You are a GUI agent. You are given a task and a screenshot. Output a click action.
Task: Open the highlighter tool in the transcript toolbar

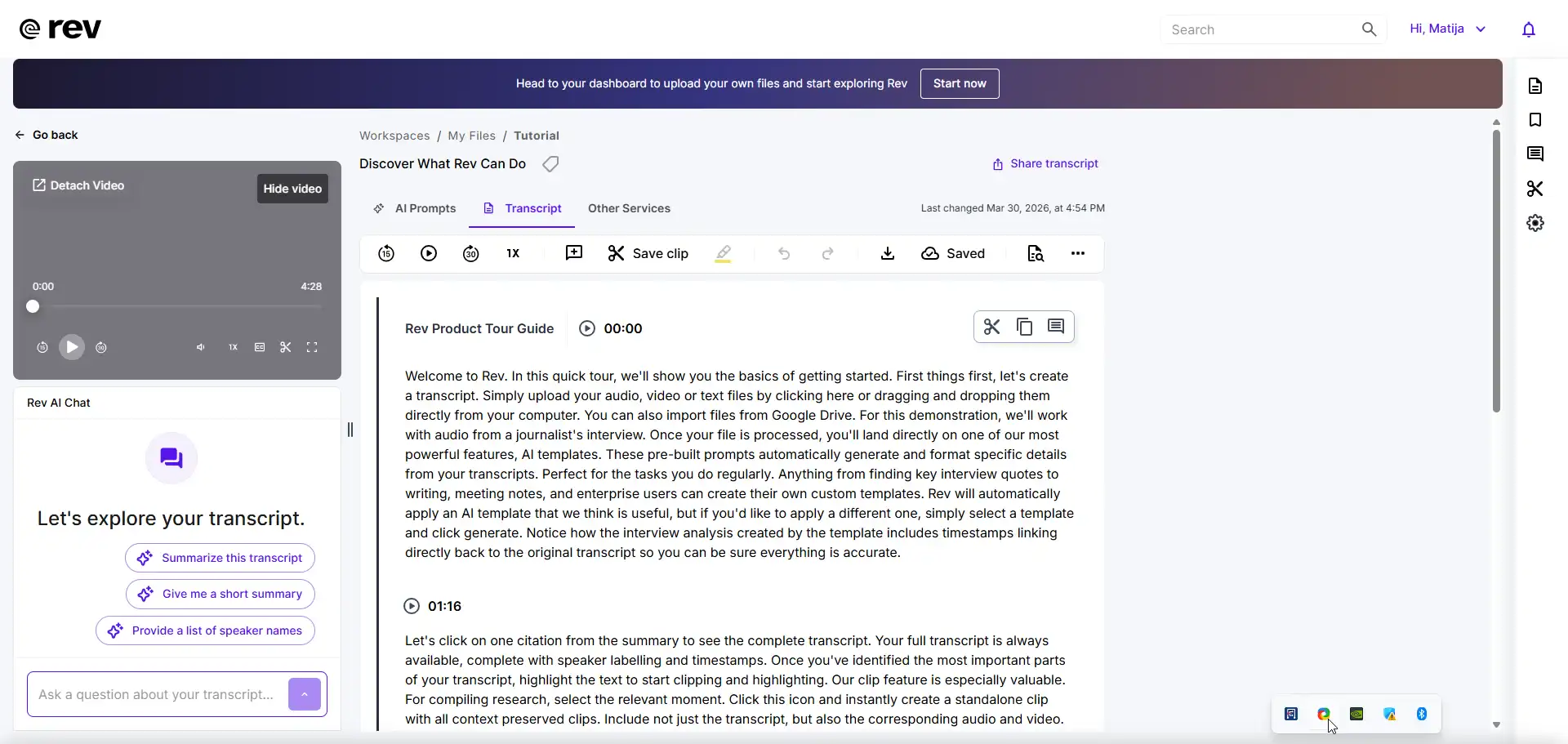[x=724, y=253]
